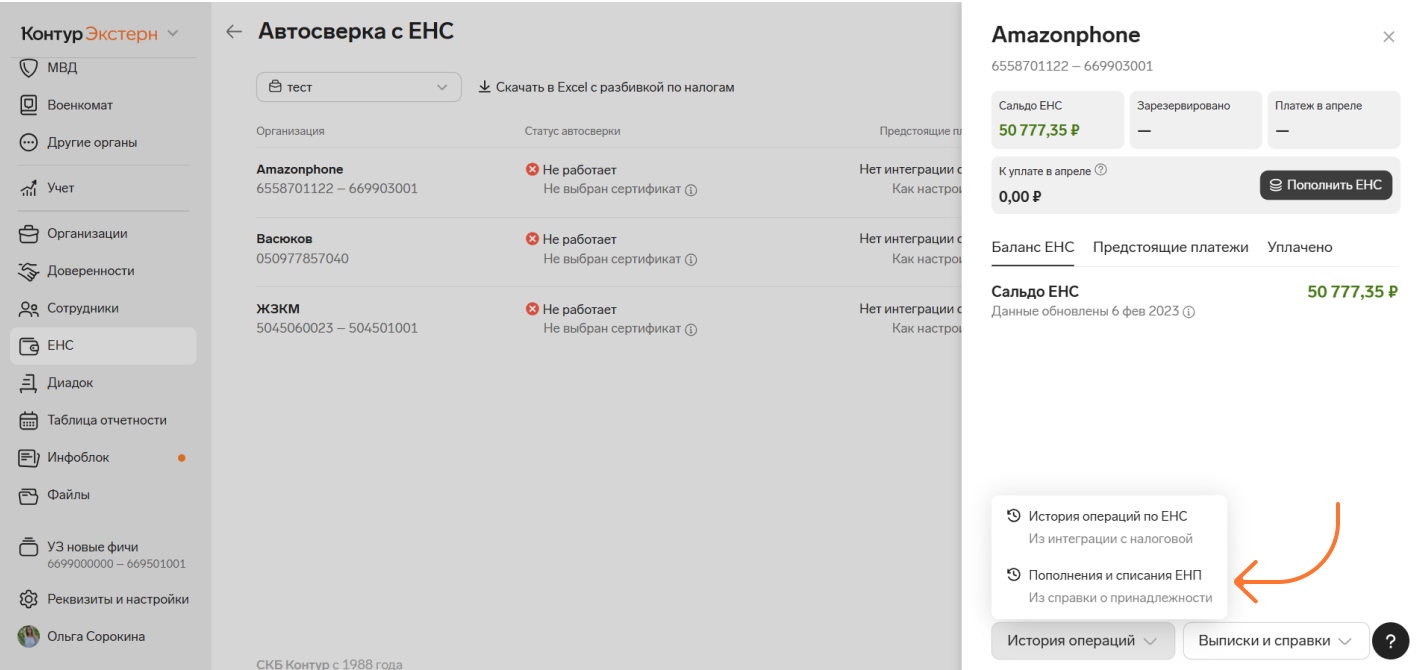Screen dimensions: 1418x670
Task: Expand the тест organization group dropdown
Action: coord(359,87)
